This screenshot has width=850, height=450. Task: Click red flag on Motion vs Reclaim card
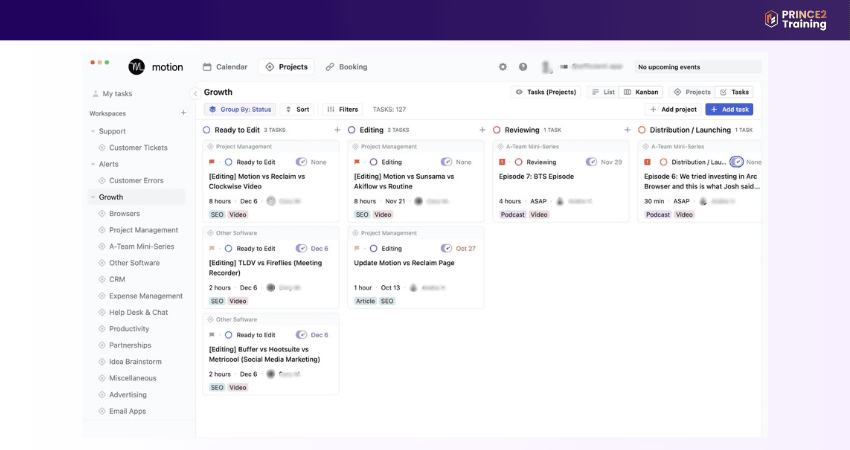[x=212, y=162]
